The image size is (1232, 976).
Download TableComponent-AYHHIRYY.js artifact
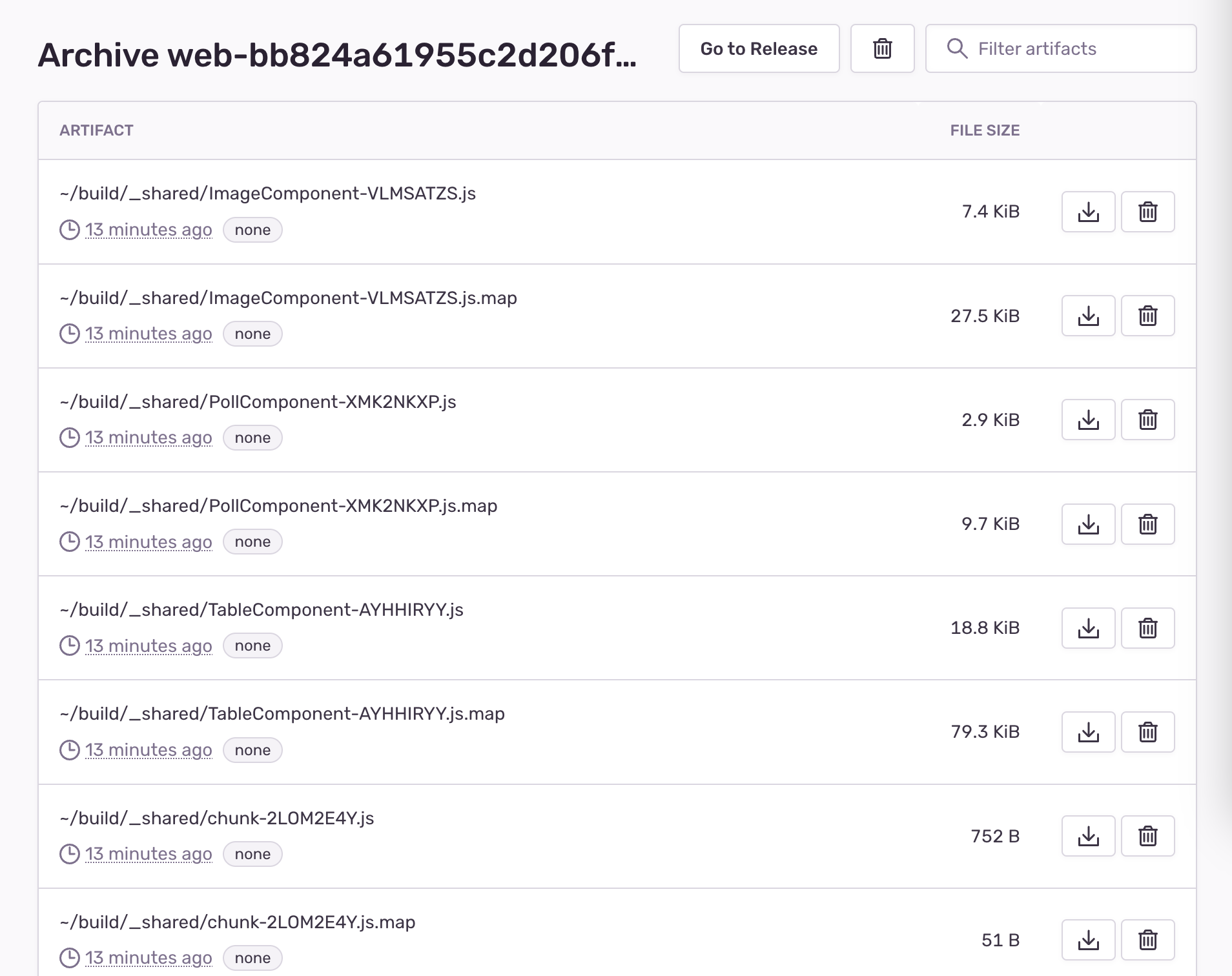pos(1088,628)
